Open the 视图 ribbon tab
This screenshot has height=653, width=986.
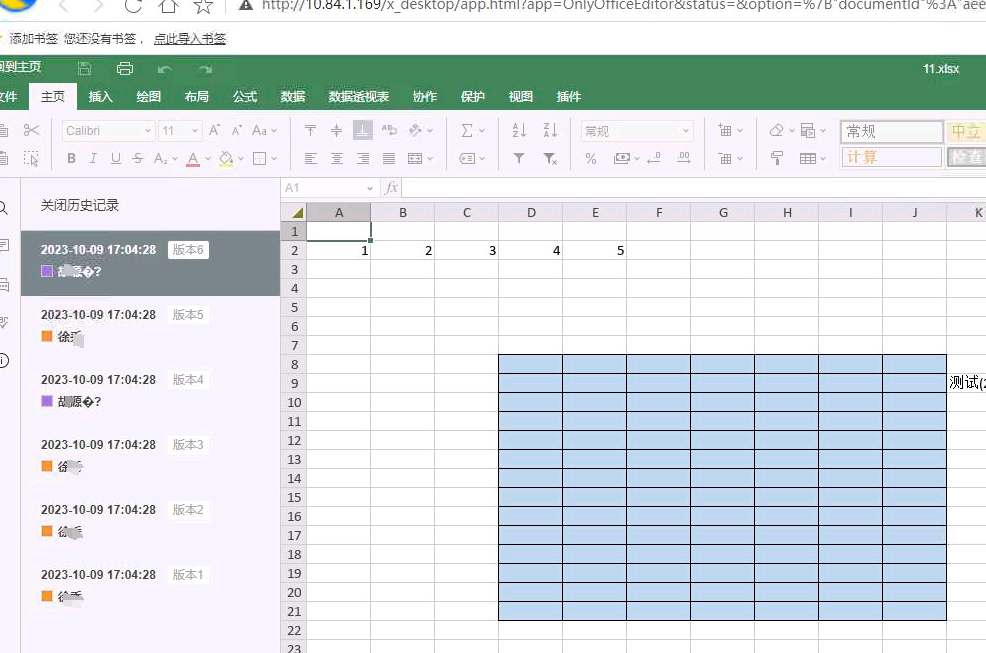tap(521, 96)
